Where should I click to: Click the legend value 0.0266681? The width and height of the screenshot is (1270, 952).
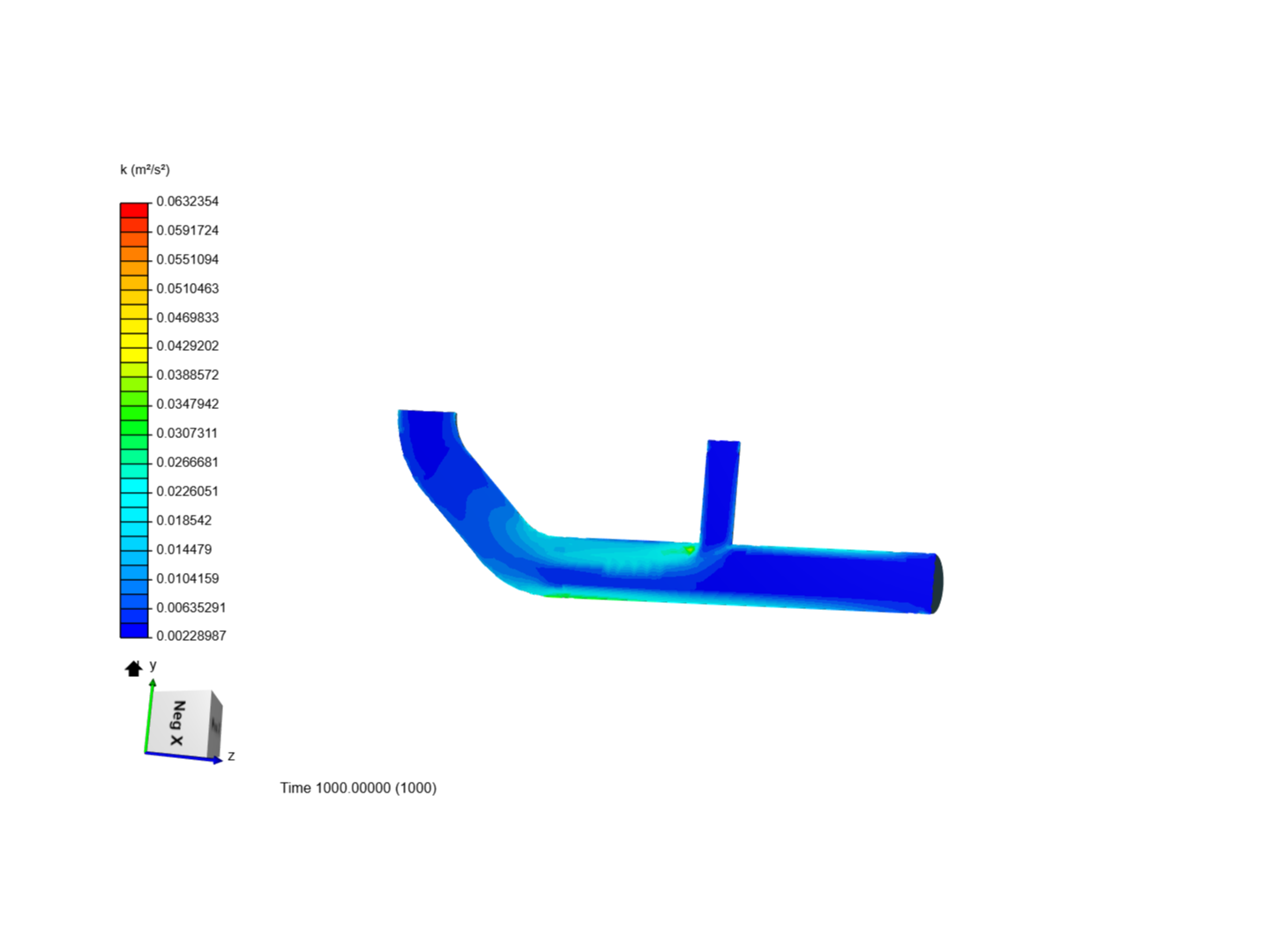(188, 462)
